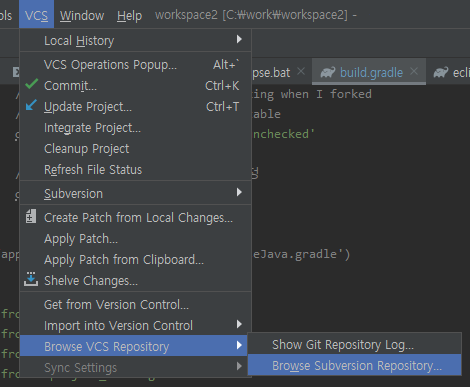
Task: Open the VCS menu in the menu bar
Action: (x=36, y=15)
